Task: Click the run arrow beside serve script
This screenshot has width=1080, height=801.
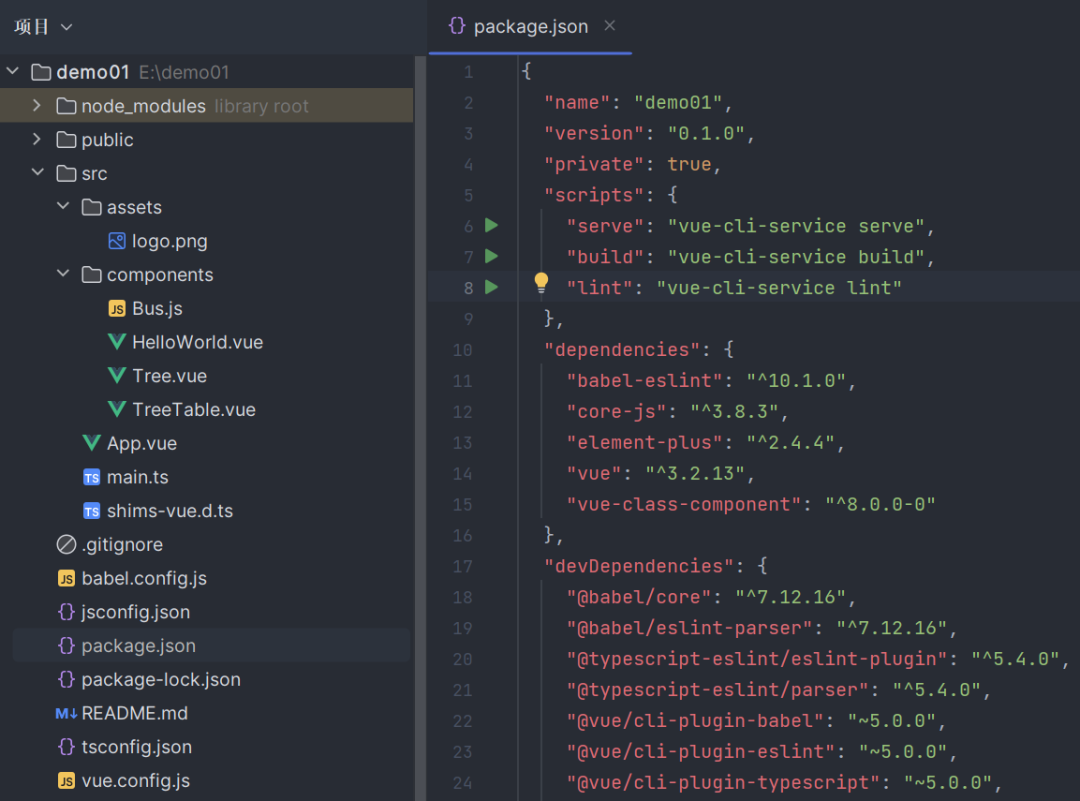Action: click(491, 226)
